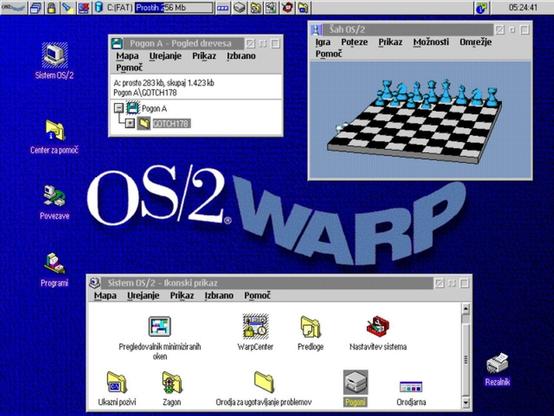Click the window list icon in WarpCenter
Viewport: 554px width, 416px height.
[x=36, y=8]
